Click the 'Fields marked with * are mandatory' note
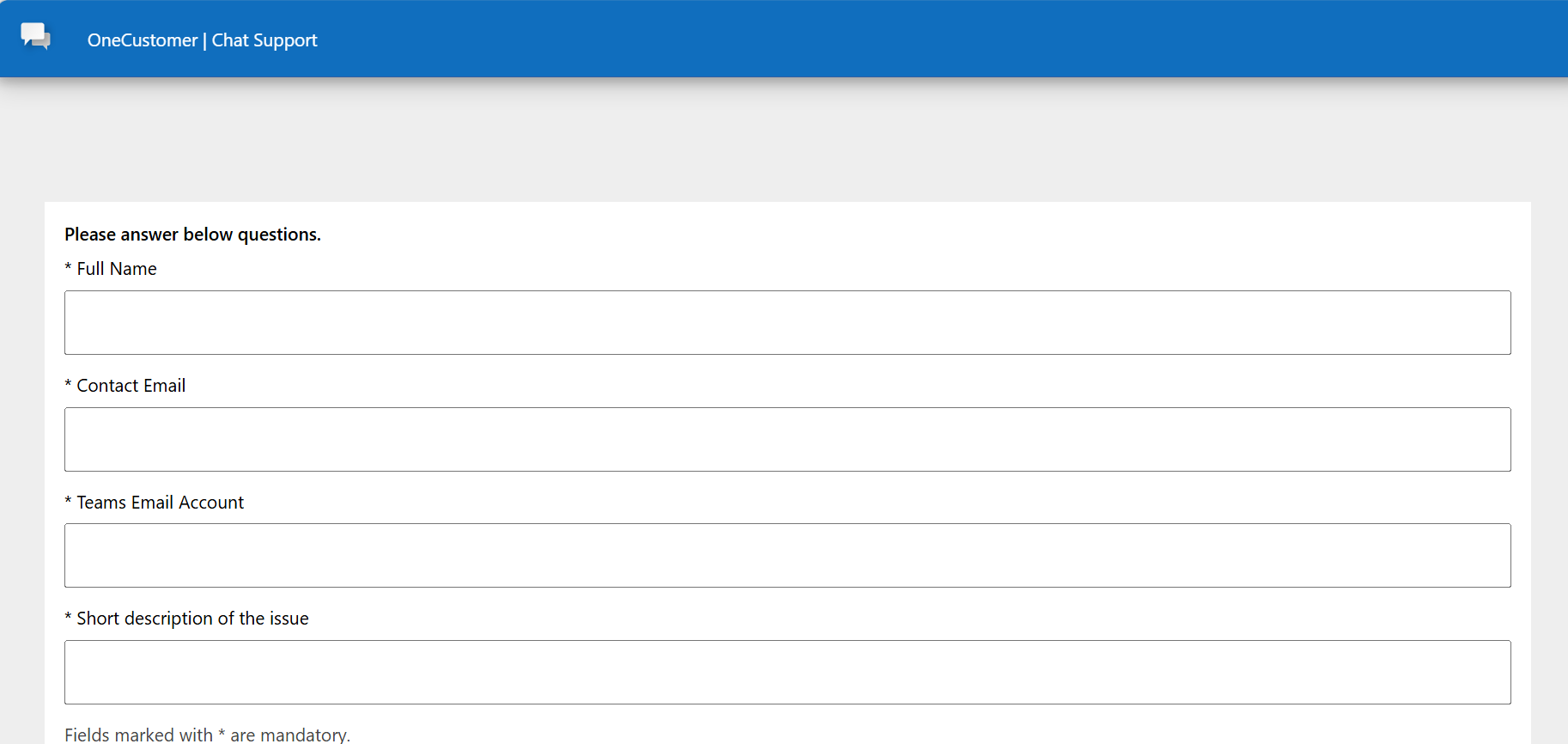Screen dimensions: 1568x744 click(x=207, y=735)
